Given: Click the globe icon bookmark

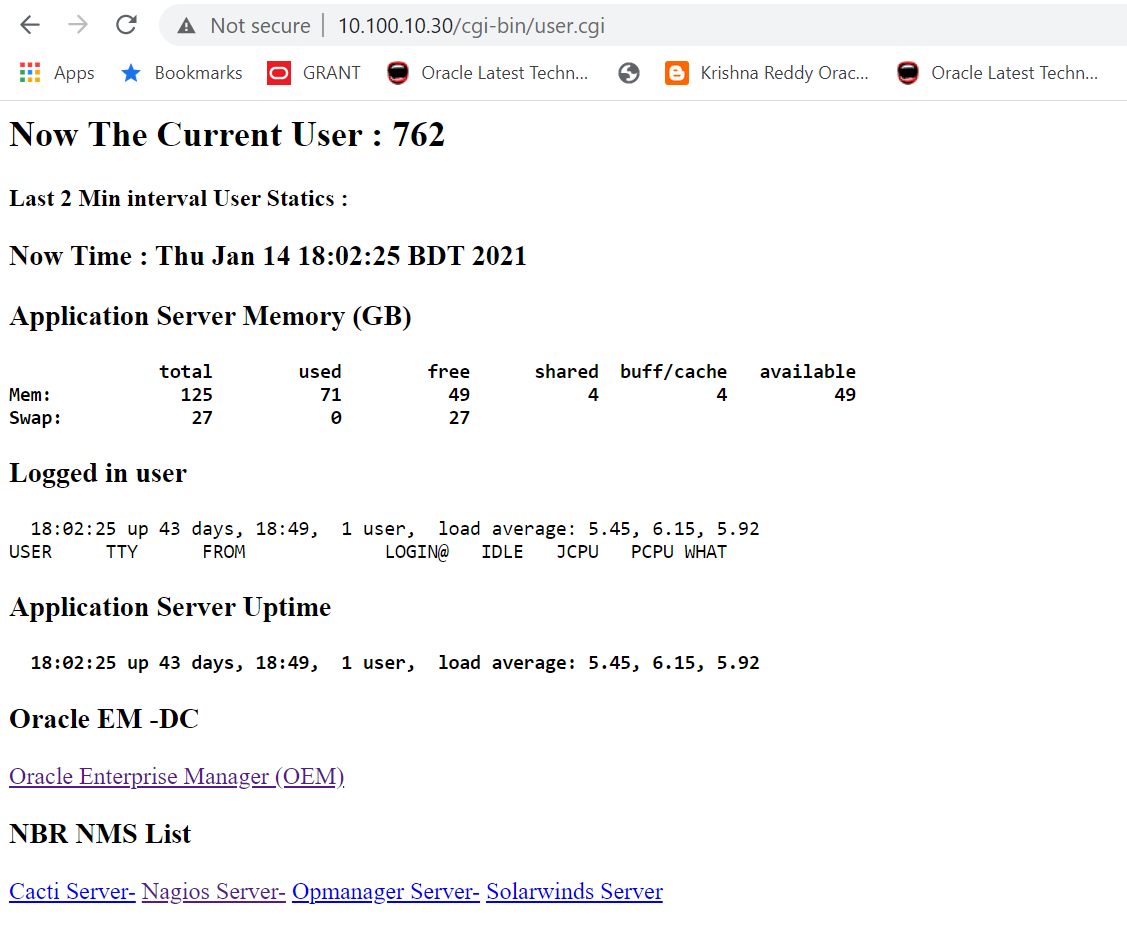Looking at the screenshot, I should 629,73.
